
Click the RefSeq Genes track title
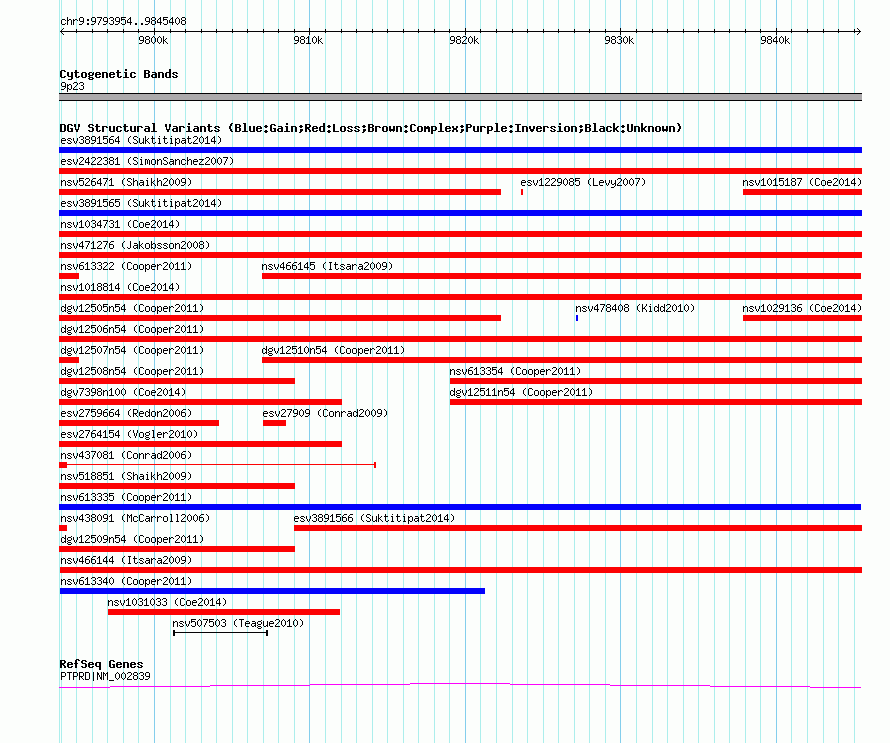point(101,664)
